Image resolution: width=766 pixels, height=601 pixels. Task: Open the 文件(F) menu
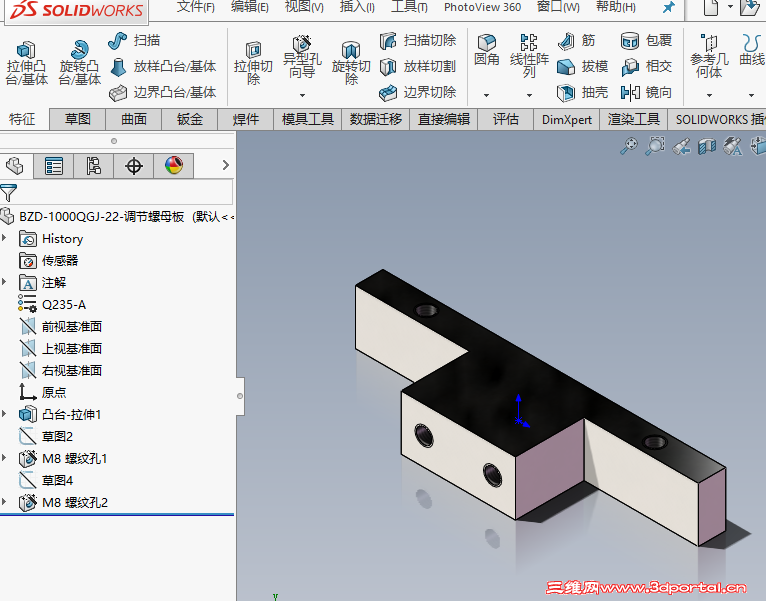(196, 7)
